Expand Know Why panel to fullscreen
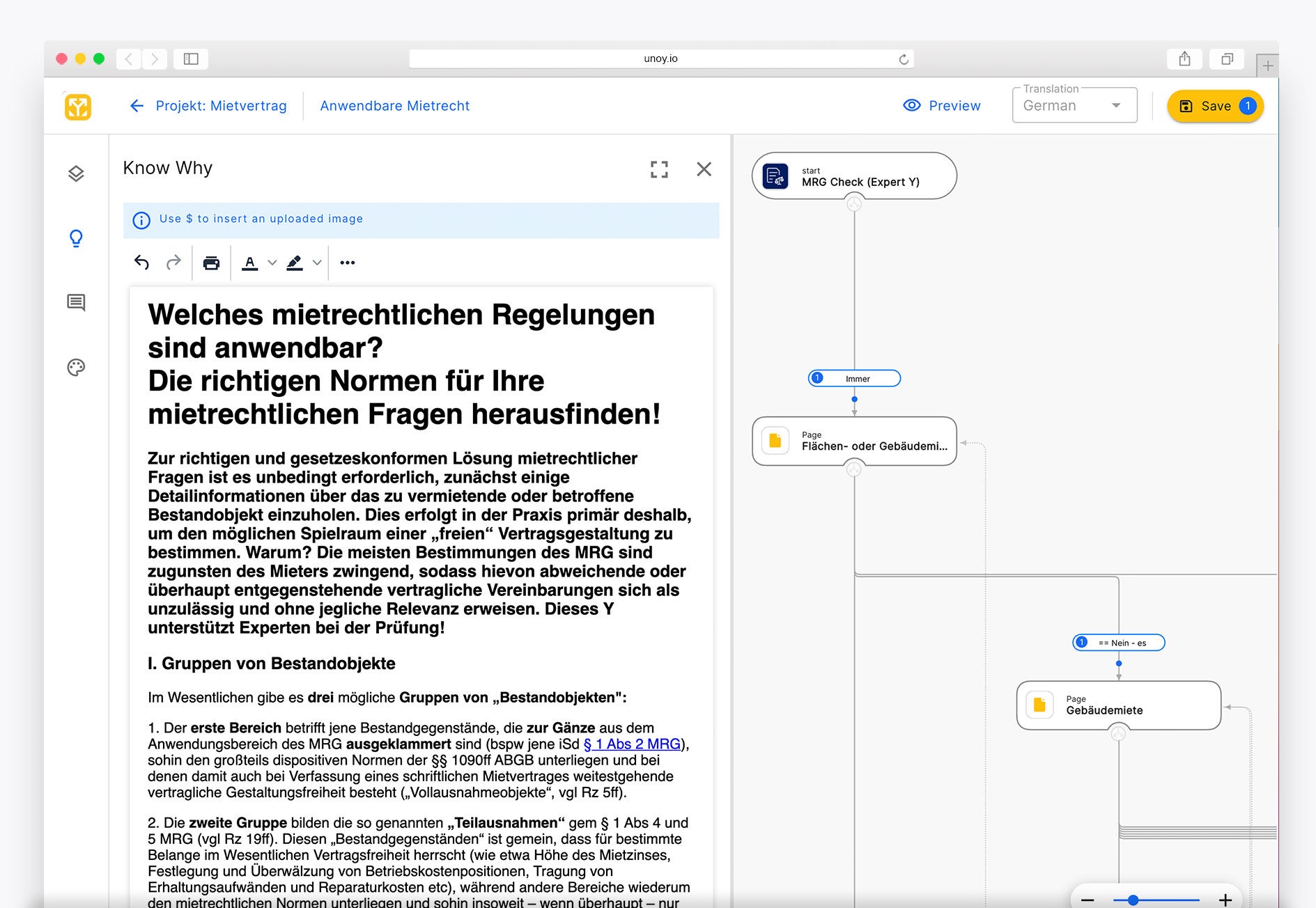This screenshot has width=1316, height=908. tap(659, 169)
